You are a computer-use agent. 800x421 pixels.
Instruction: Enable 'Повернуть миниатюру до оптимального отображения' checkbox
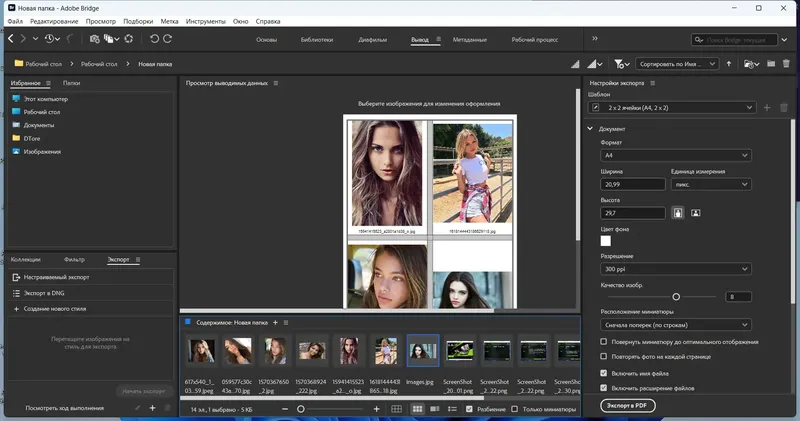coord(604,342)
